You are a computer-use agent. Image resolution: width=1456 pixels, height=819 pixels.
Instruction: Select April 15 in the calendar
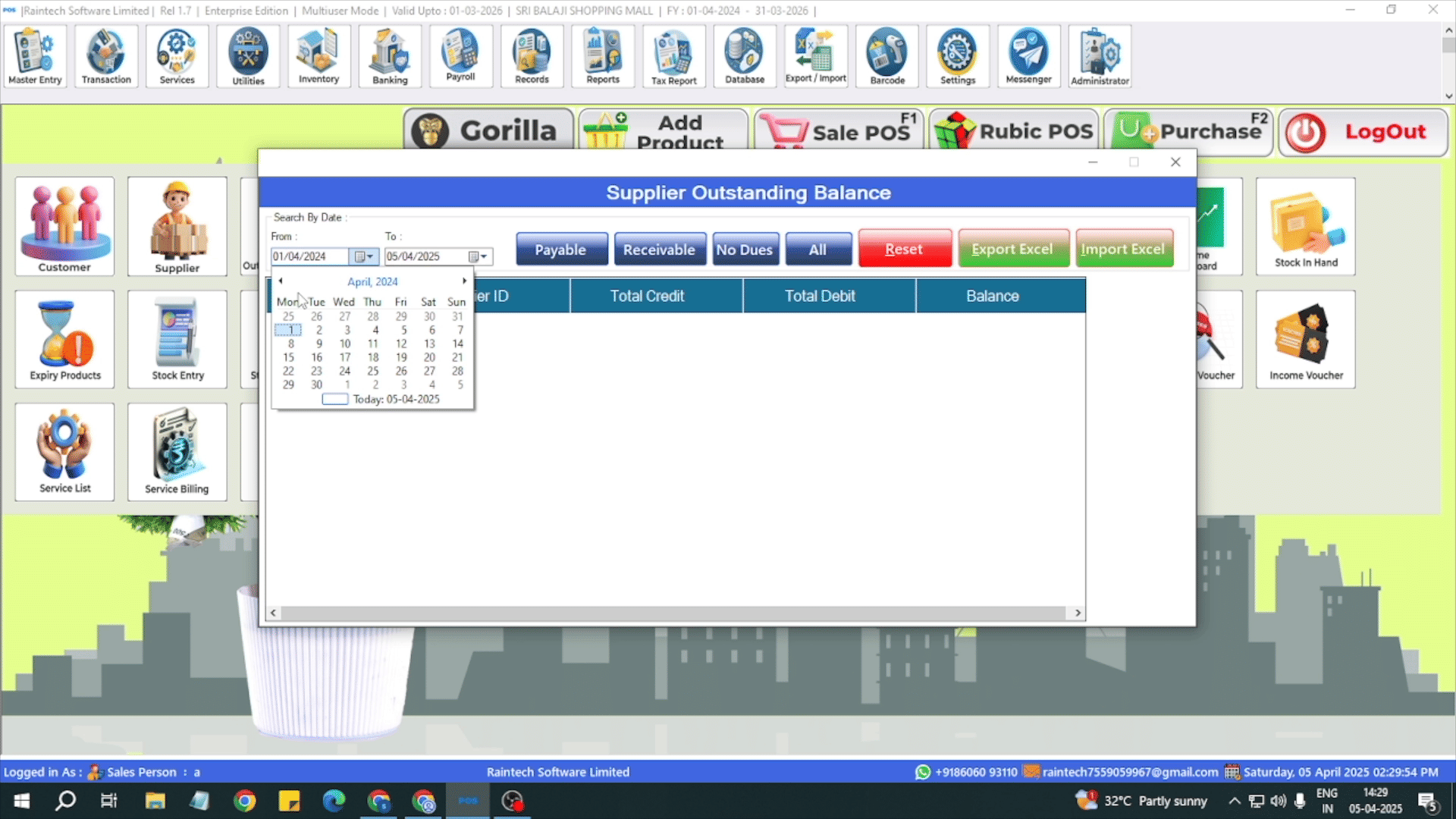point(288,357)
